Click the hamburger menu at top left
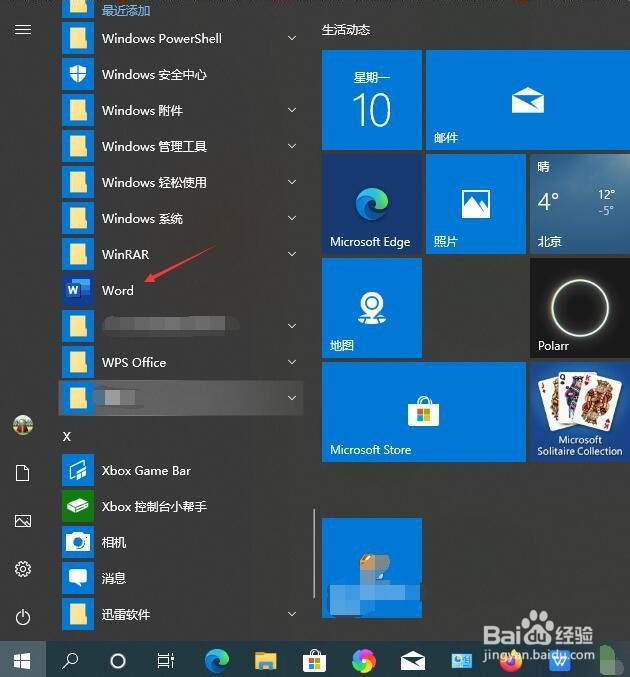The width and height of the screenshot is (630, 677). [x=23, y=29]
